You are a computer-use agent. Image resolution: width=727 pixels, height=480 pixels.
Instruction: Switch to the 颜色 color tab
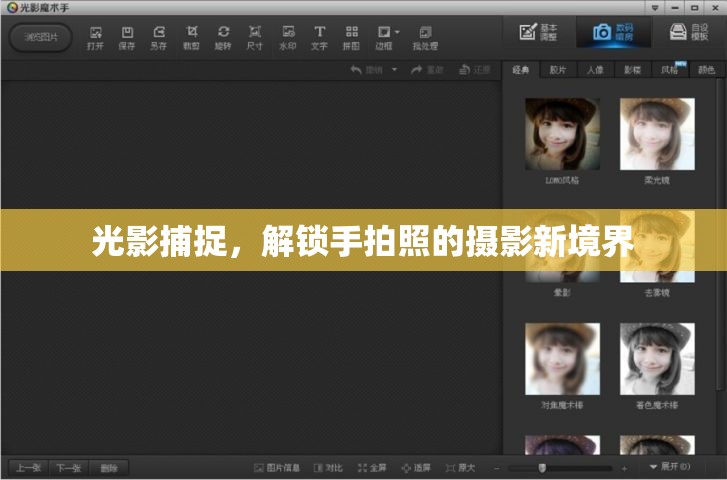click(706, 70)
